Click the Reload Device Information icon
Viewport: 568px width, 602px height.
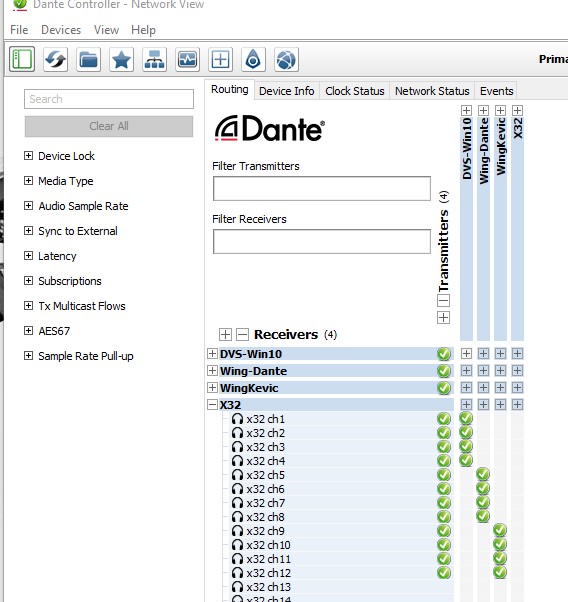[x=55, y=60]
